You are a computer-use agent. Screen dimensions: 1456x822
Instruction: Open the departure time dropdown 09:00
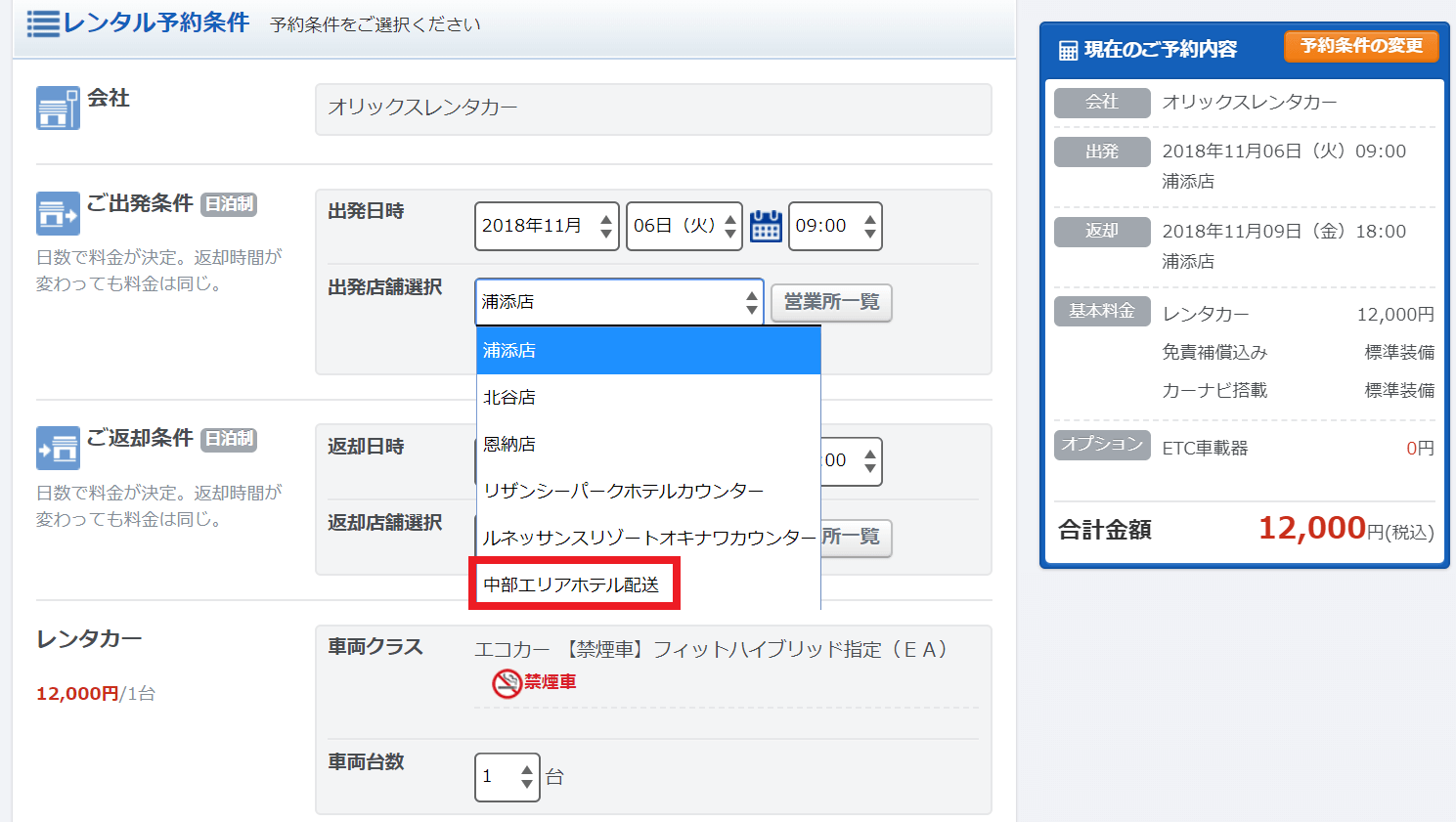(834, 226)
